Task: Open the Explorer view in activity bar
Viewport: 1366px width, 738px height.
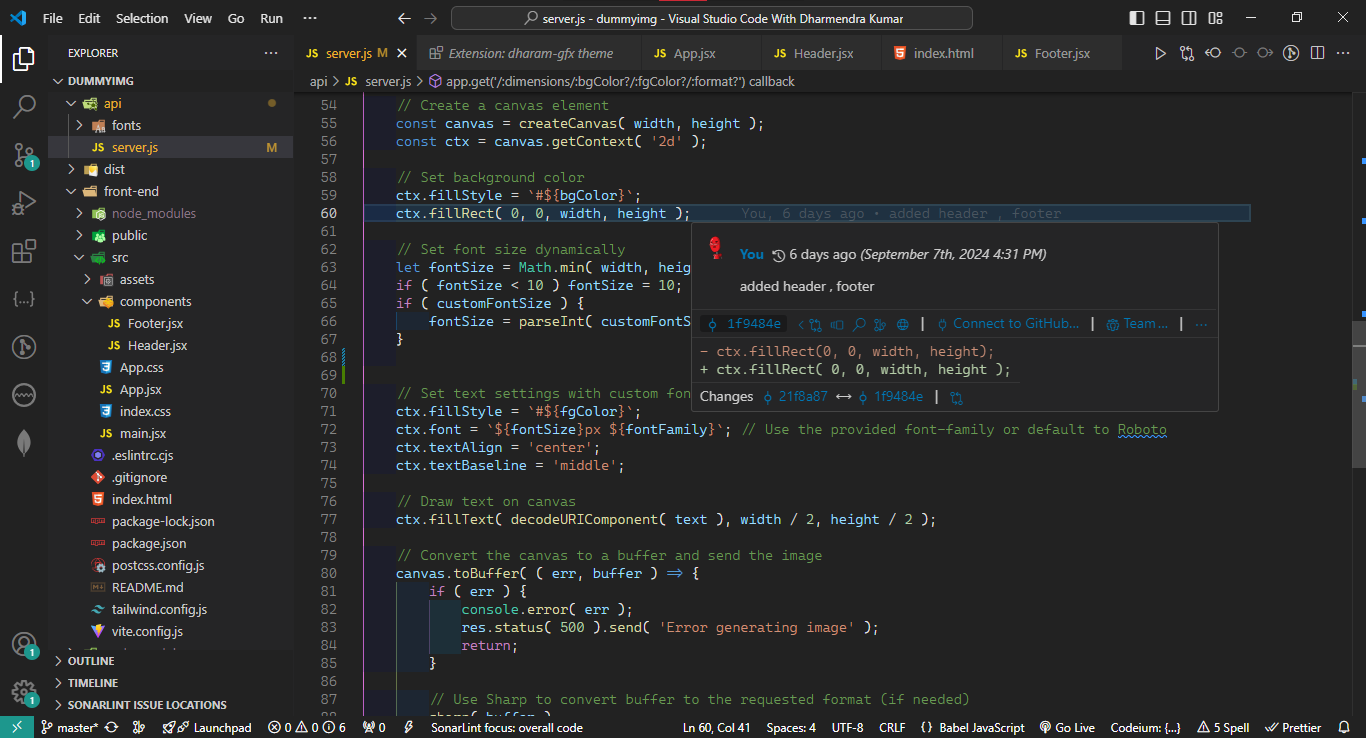Action: click(24, 59)
